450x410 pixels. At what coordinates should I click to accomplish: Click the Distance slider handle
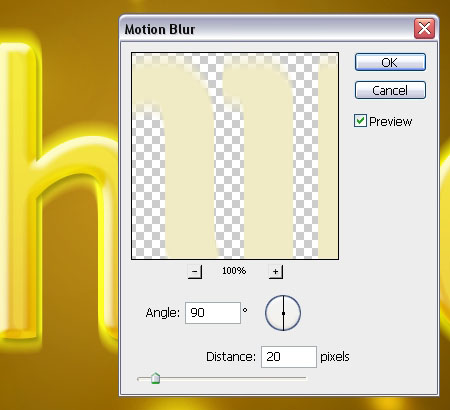click(x=155, y=378)
